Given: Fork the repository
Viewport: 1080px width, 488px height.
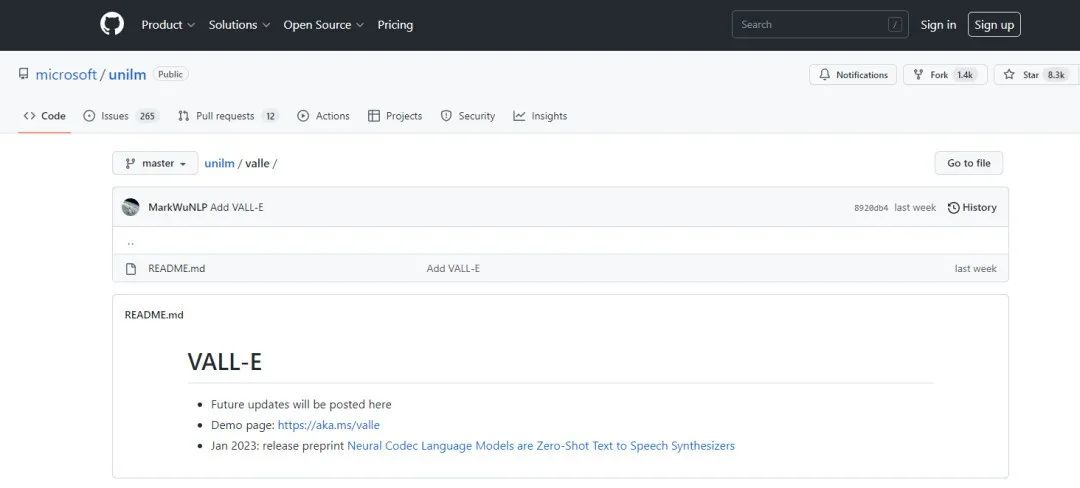Looking at the screenshot, I should (x=944, y=75).
